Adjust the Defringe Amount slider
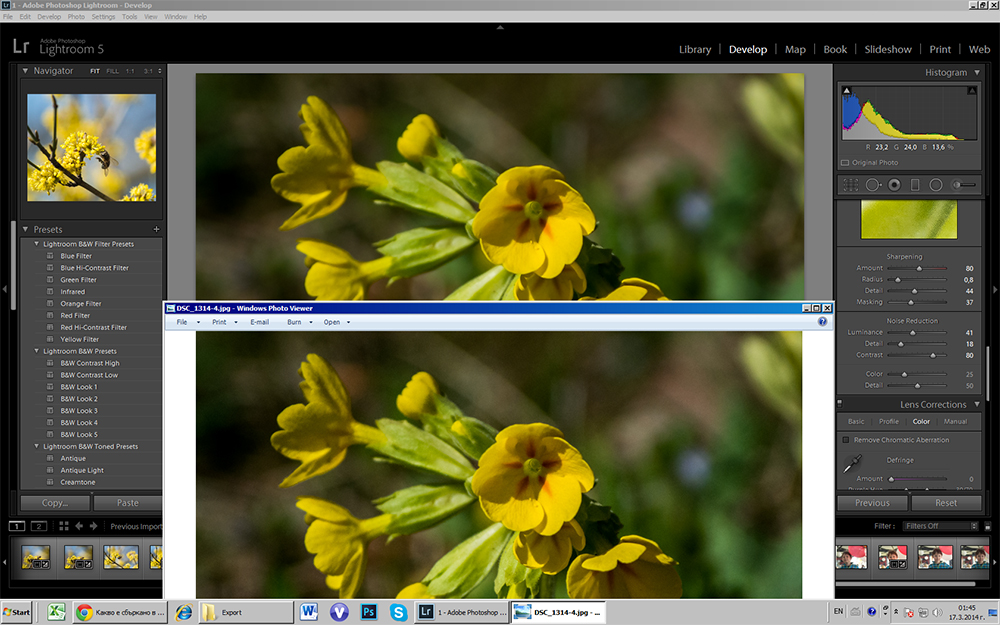 click(892, 479)
